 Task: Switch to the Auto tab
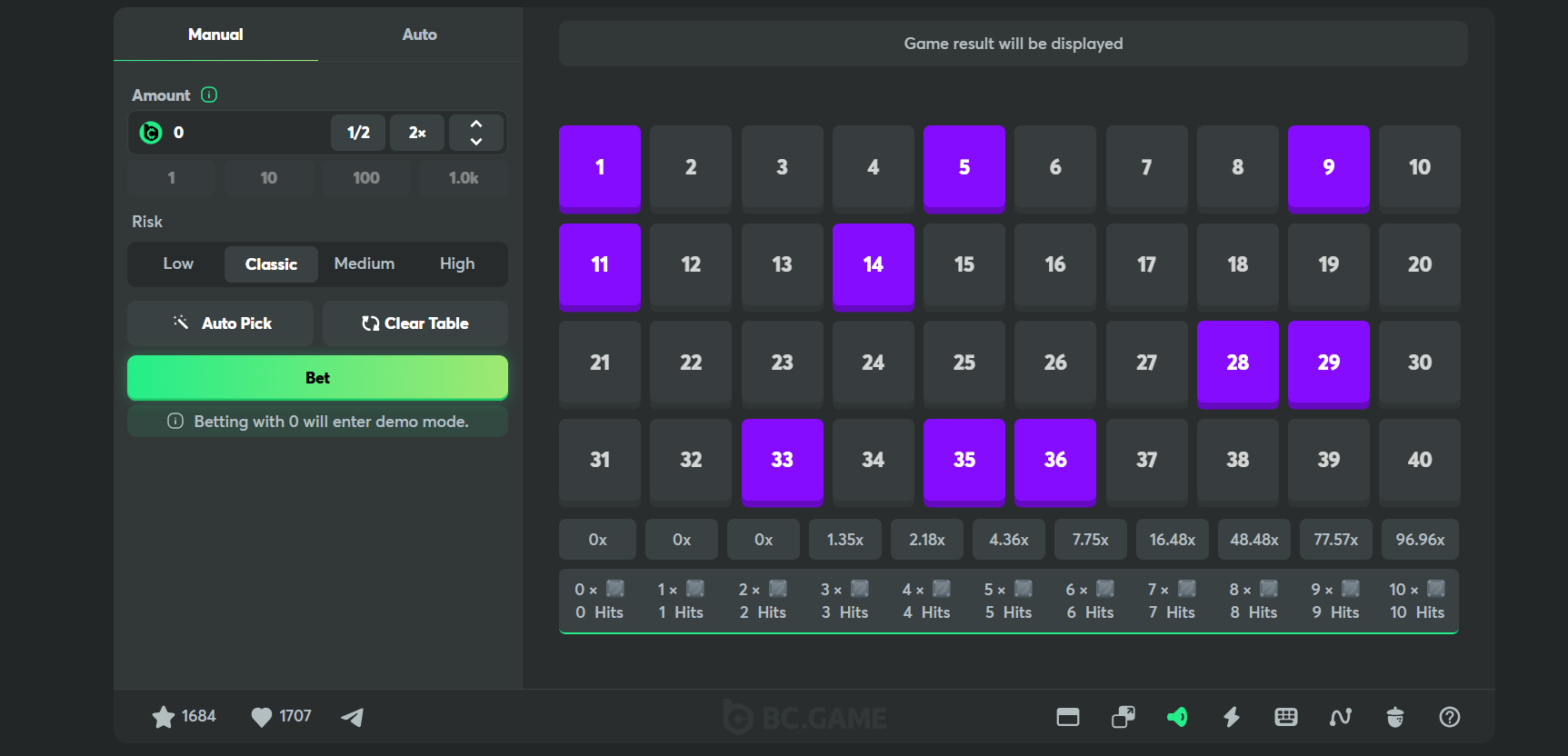[419, 35]
